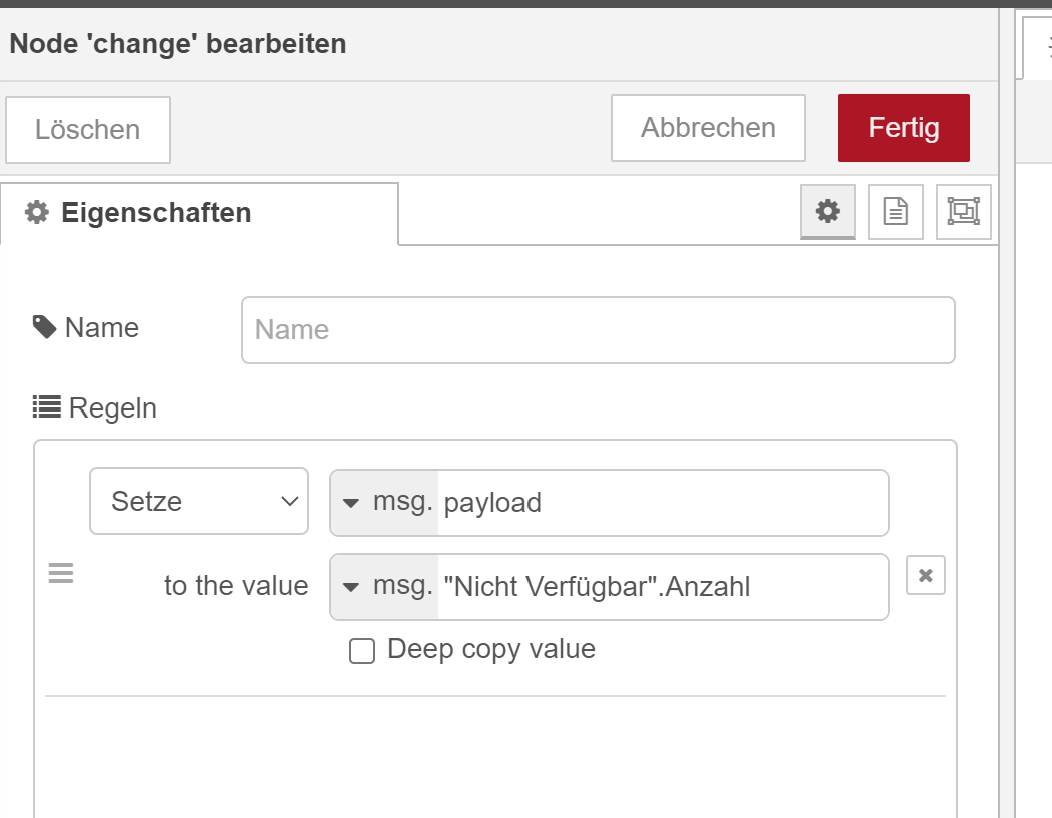Click the Regeln label
This screenshot has width=1052, height=818.
click(113, 408)
